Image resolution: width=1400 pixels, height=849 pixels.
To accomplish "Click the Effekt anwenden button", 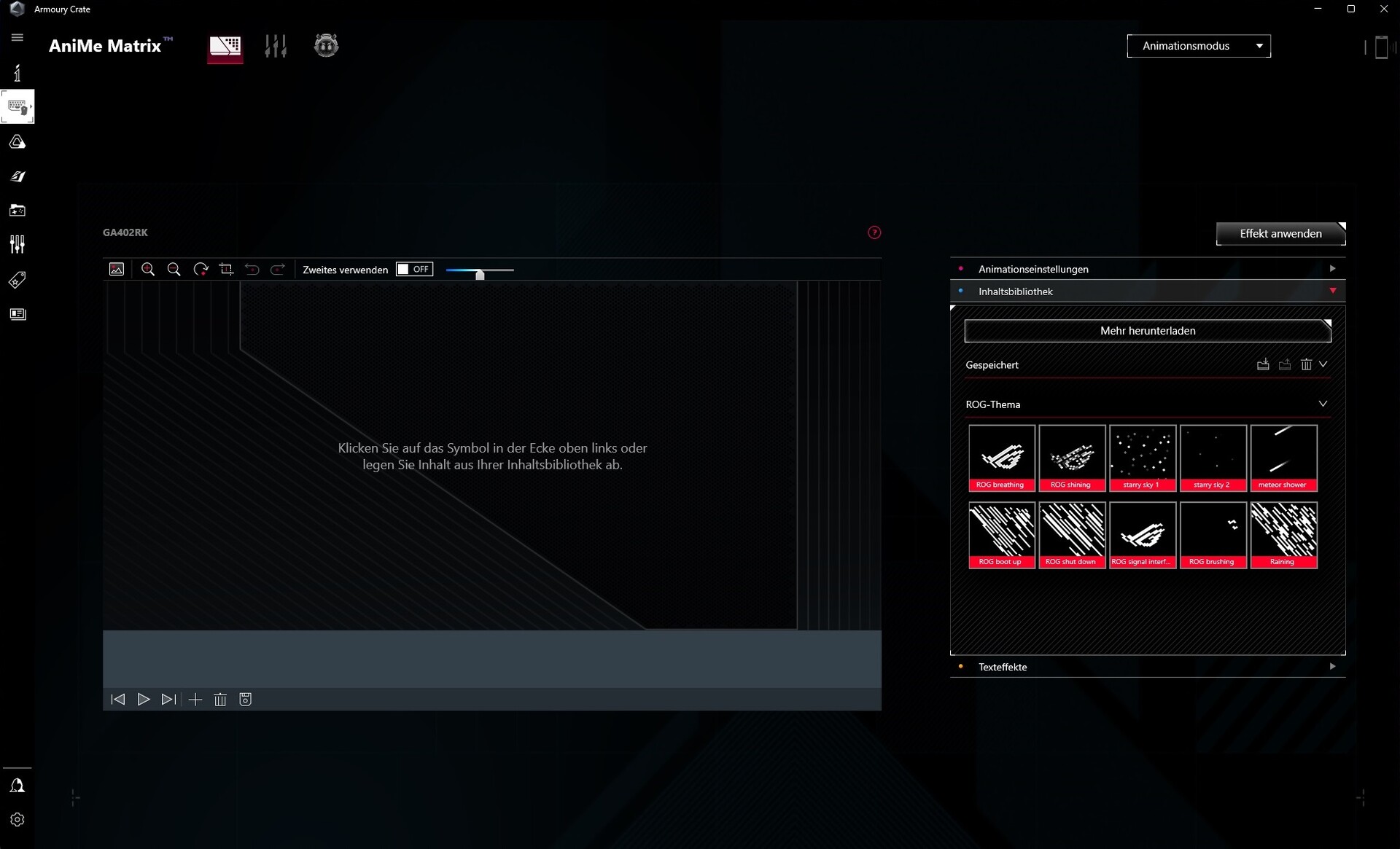I will tap(1280, 233).
